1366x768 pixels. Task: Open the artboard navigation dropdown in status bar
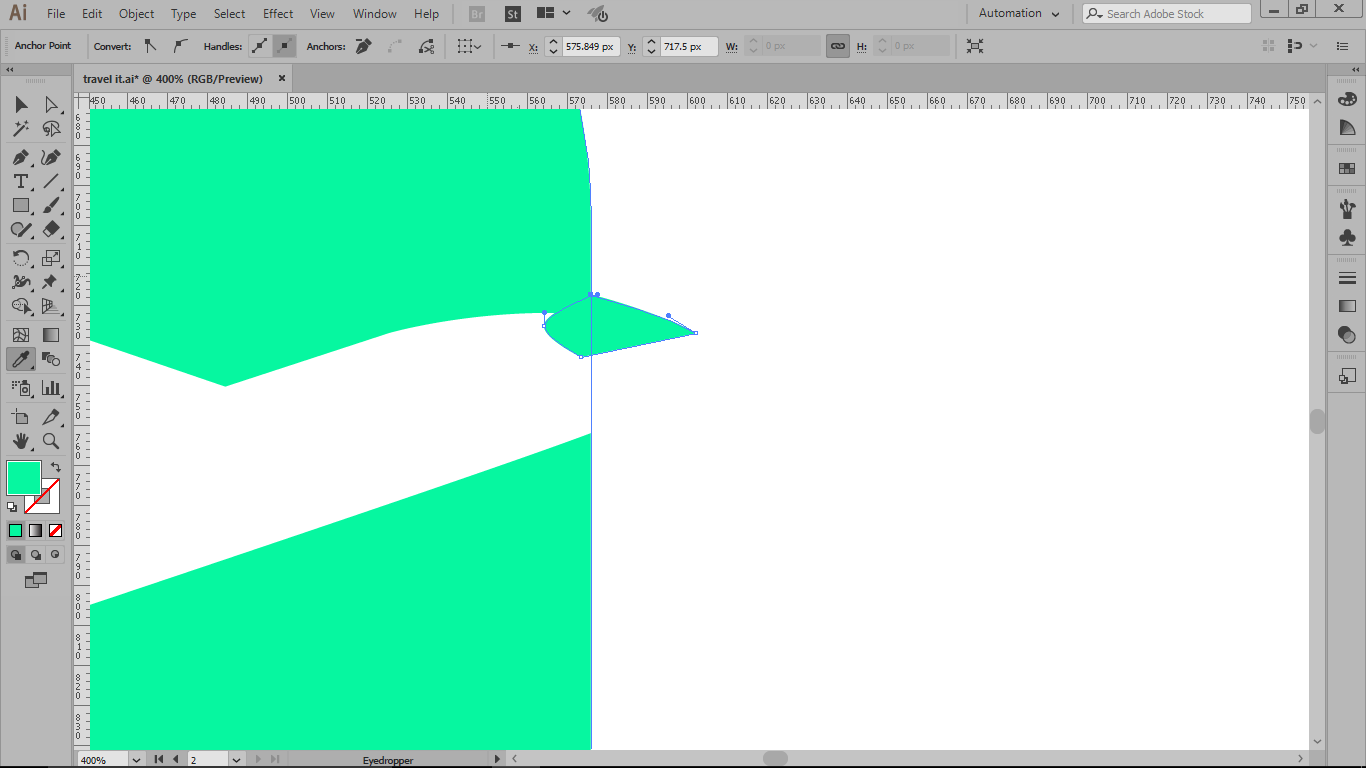coord(235,759)
